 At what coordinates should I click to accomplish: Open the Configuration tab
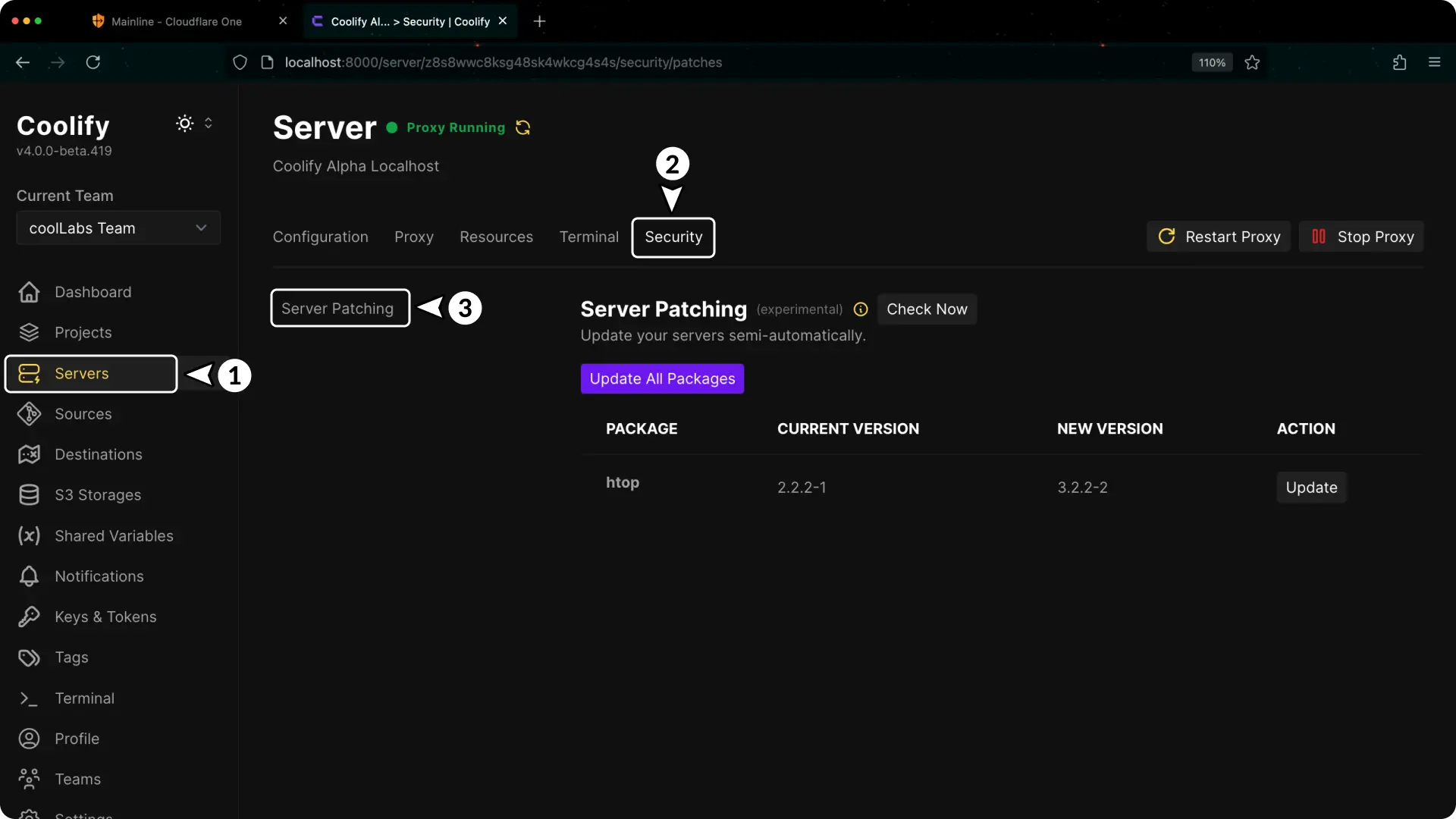click(x=320, y=237)
